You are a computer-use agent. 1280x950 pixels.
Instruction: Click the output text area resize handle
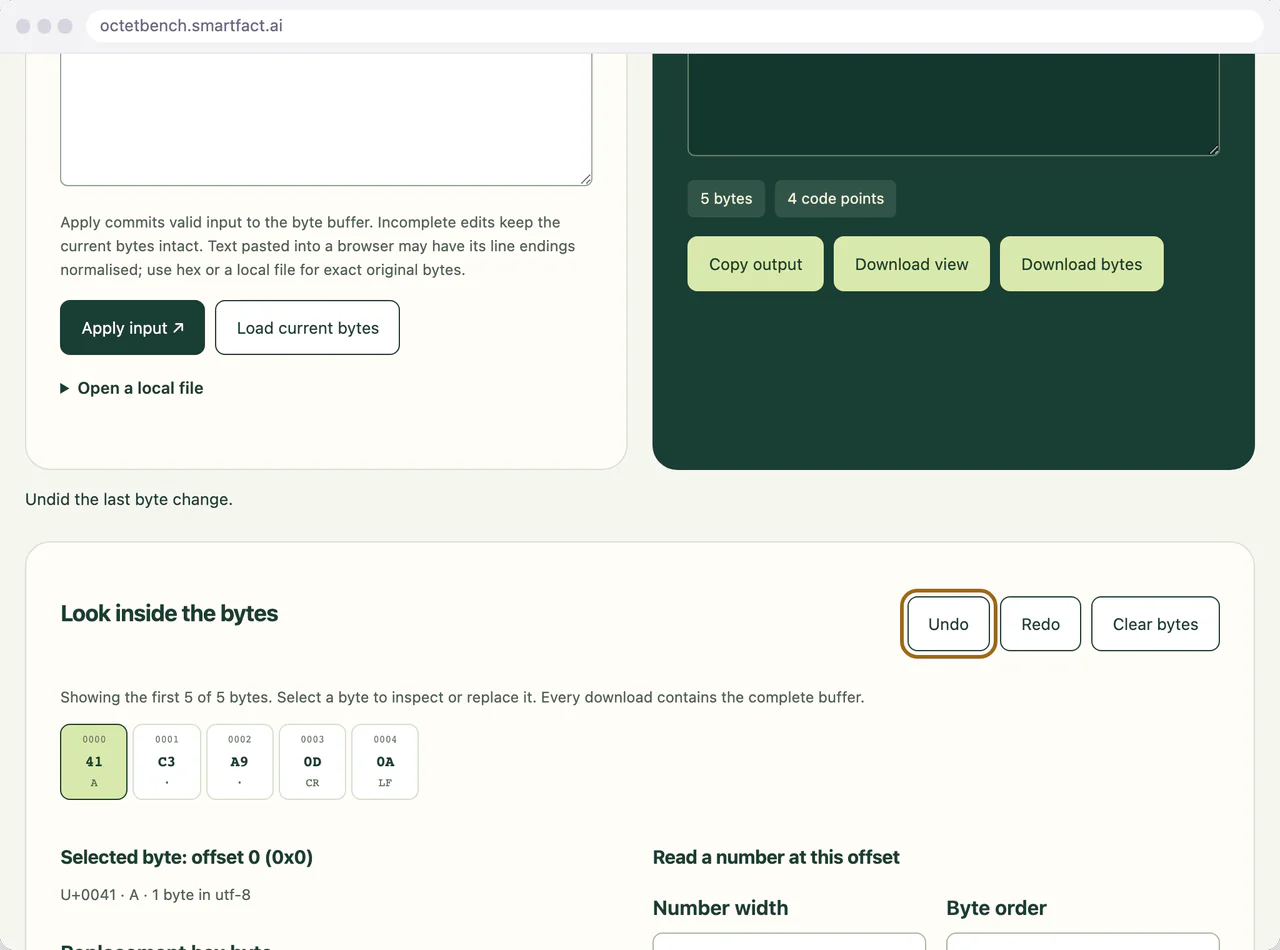pyautogui.click(x=1214, y=150)
